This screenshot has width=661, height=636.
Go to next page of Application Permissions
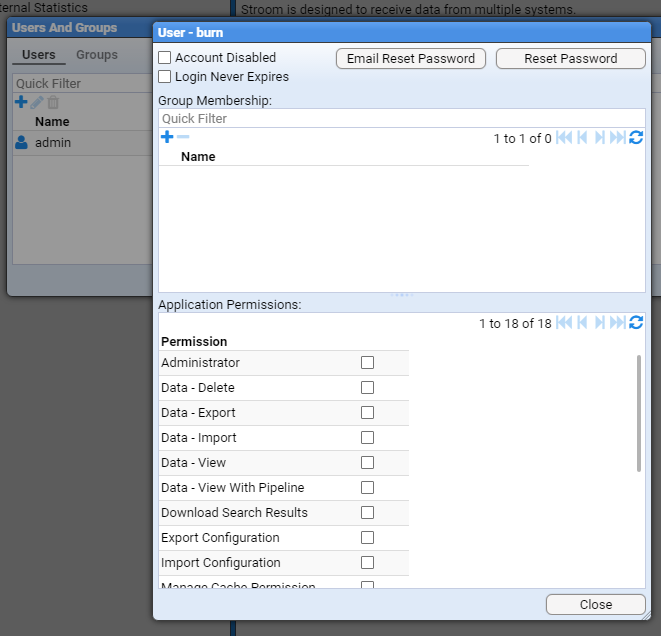600,322
